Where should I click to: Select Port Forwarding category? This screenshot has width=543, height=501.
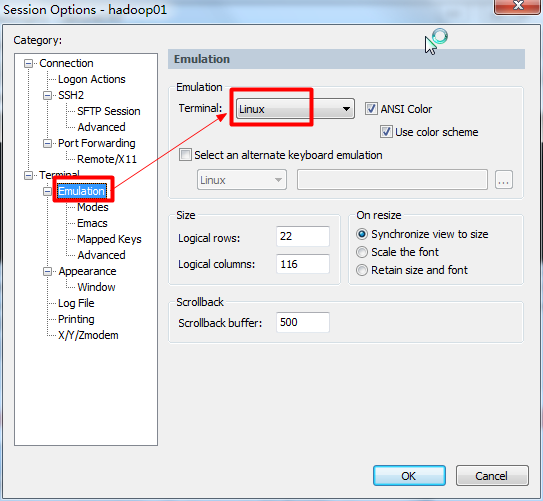coord(97,143)
